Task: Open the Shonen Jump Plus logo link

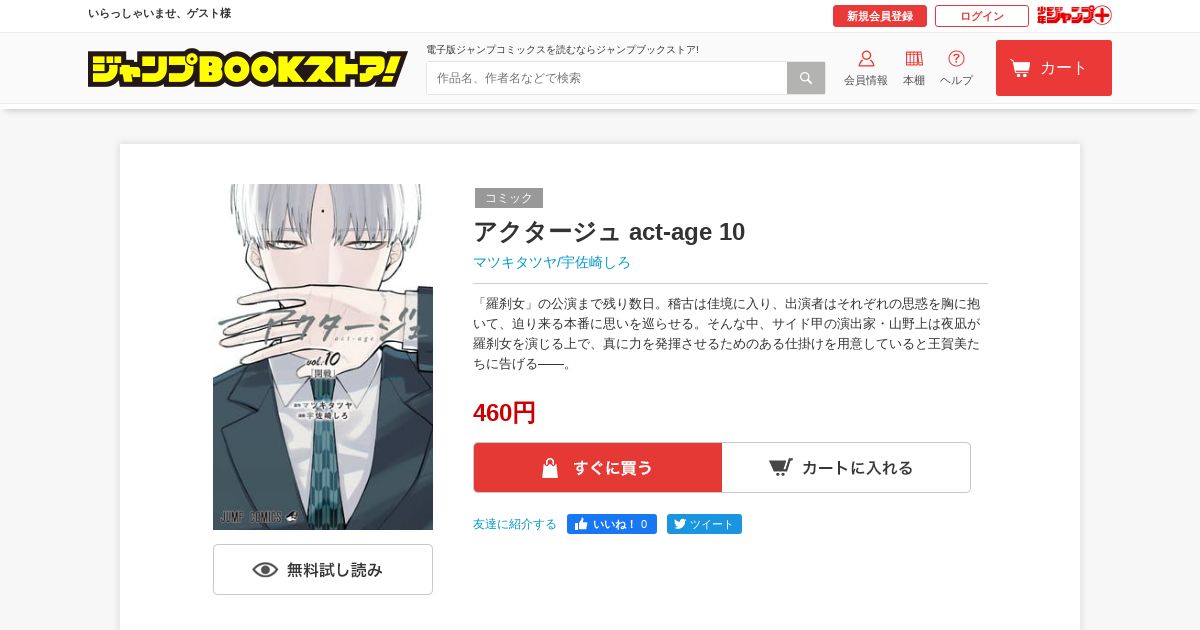Action: click(1074, 15)
